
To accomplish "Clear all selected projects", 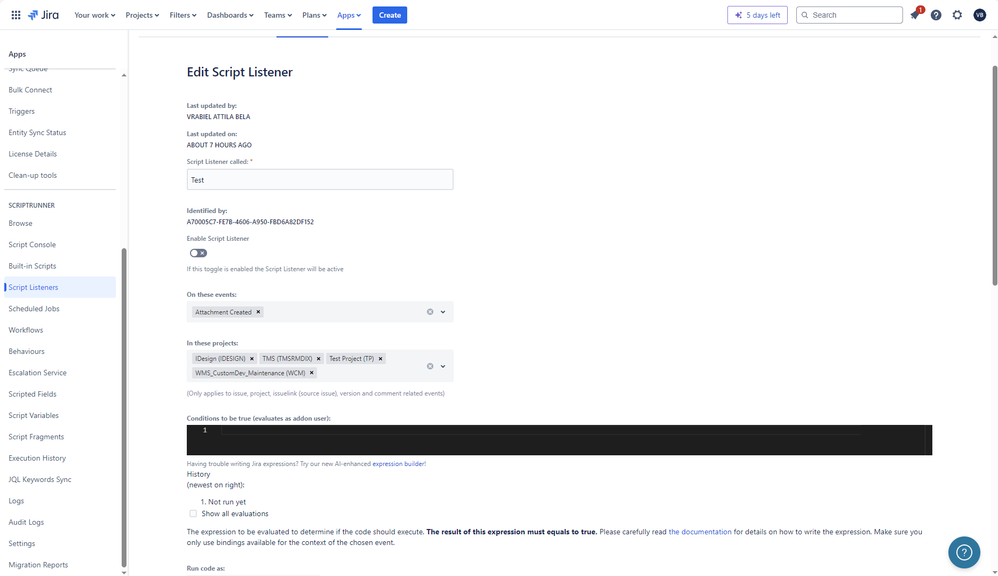I will [x=430, y=366].
